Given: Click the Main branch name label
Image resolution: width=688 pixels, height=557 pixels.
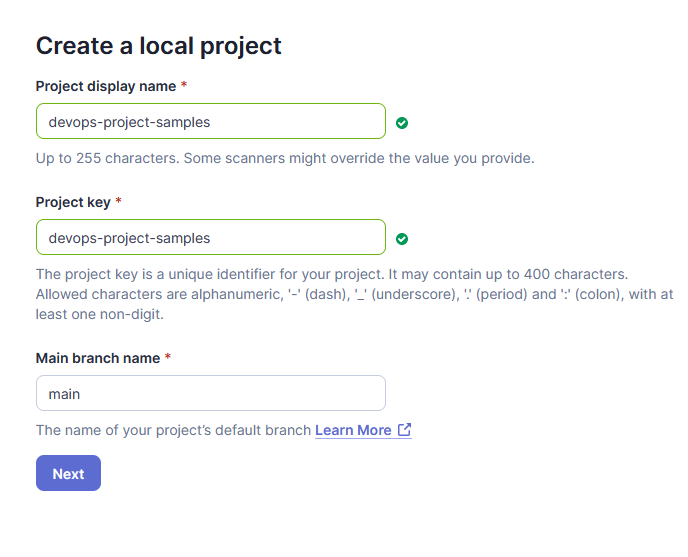Looking at the screenshot, I should tap(98, 358).
